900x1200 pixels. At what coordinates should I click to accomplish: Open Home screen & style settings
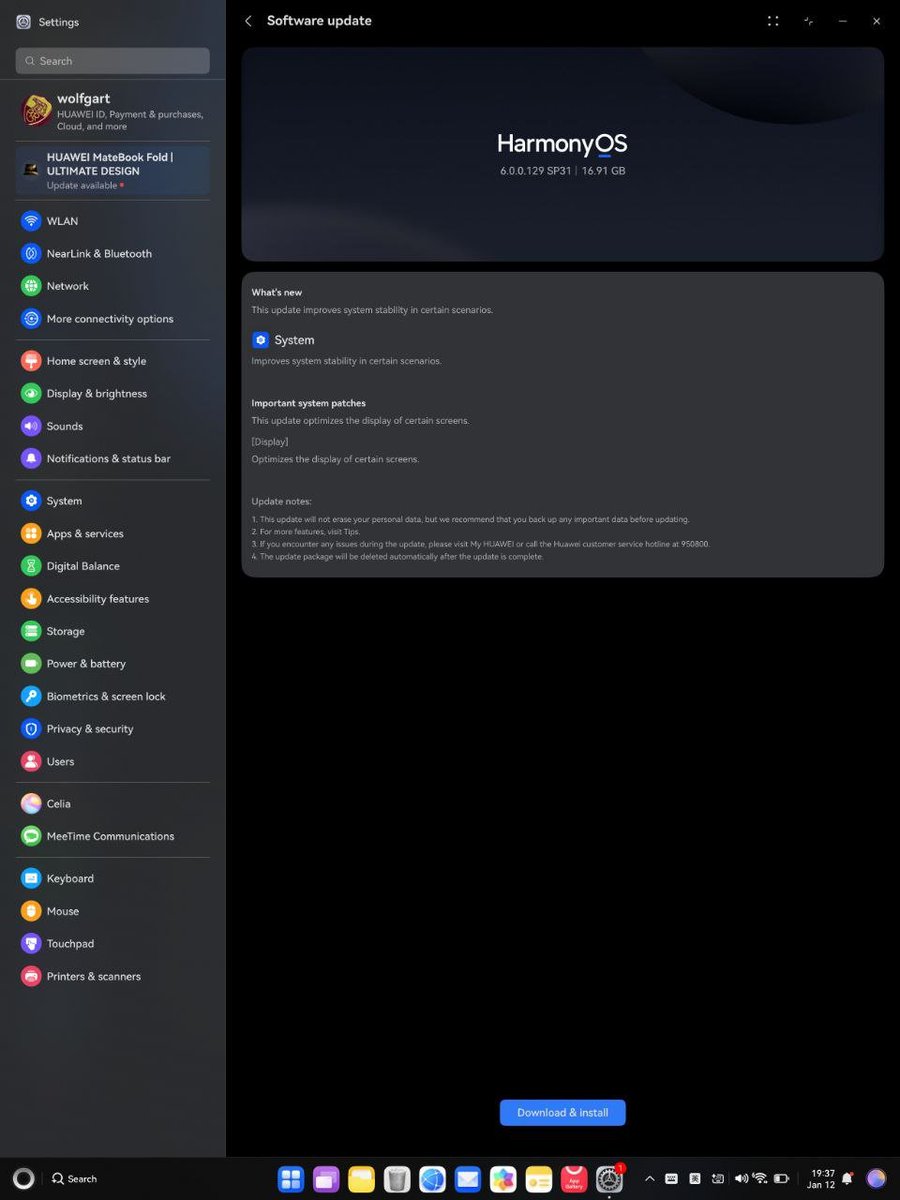click(113, 361)
